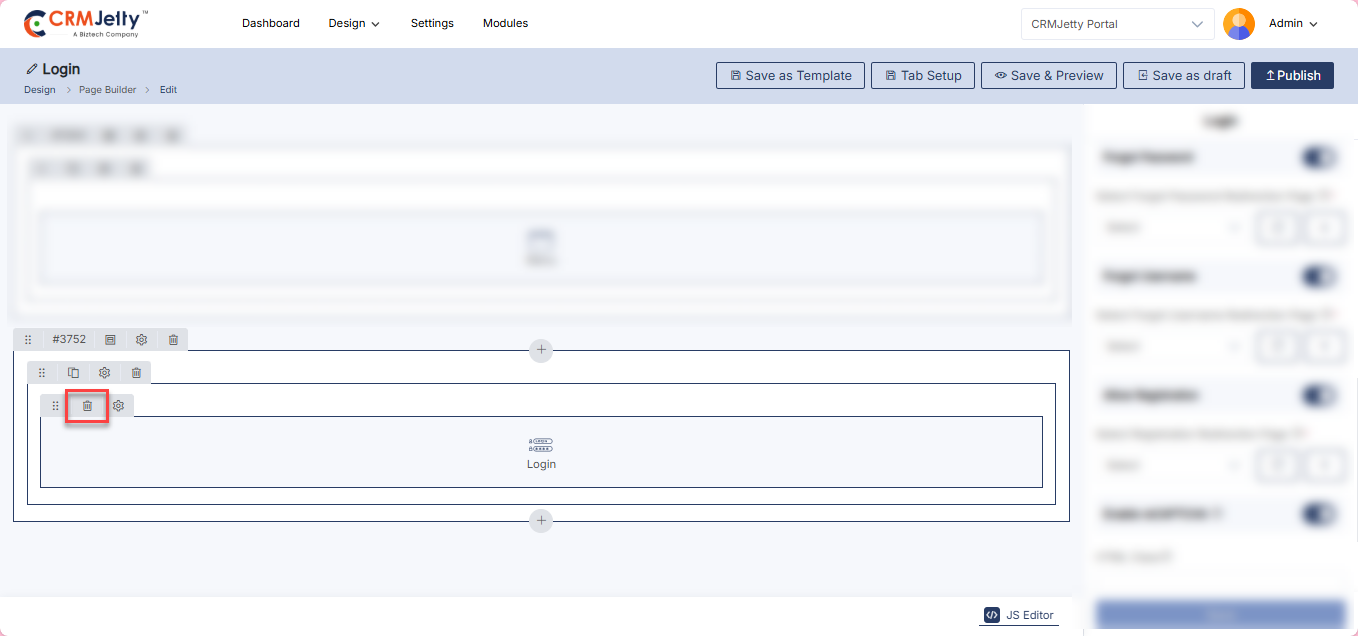Viewport: 1358px width, 636px height.
Task: Click the plus button above section #3752
Action: 541,350
